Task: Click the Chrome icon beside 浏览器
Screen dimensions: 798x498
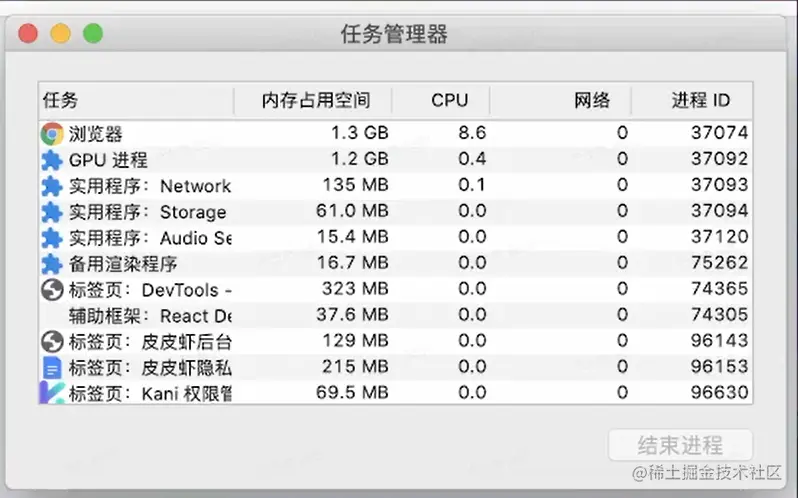Action: (x=52, y=133)
